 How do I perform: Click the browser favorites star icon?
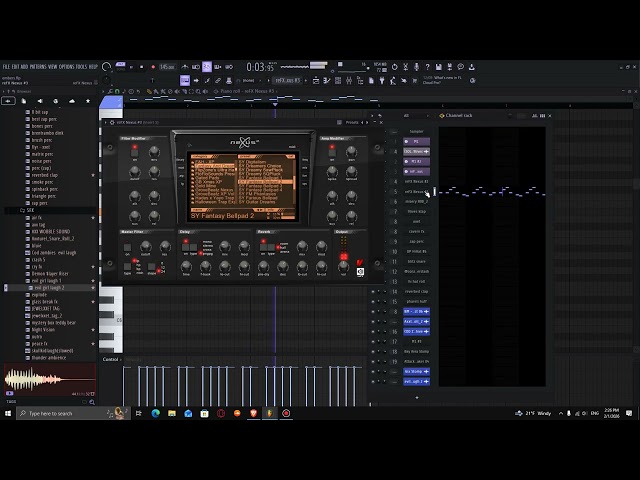88,101
